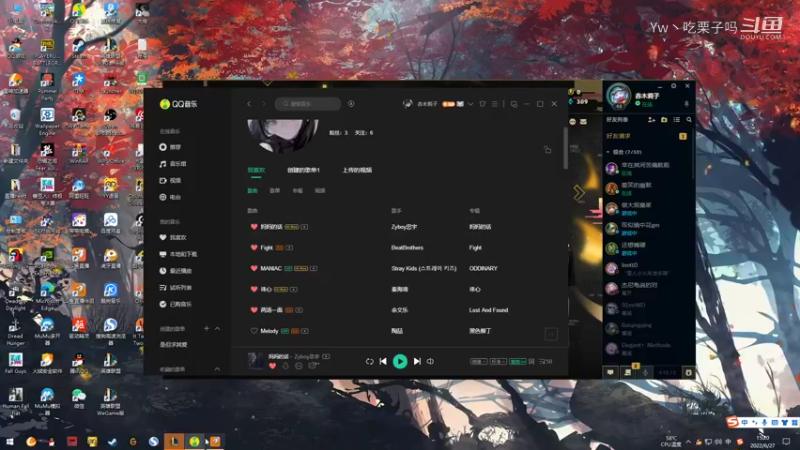The height and width of the screenshot is (450, 800).
Task: Click the QQ Music logo
Action: [179, 104]
